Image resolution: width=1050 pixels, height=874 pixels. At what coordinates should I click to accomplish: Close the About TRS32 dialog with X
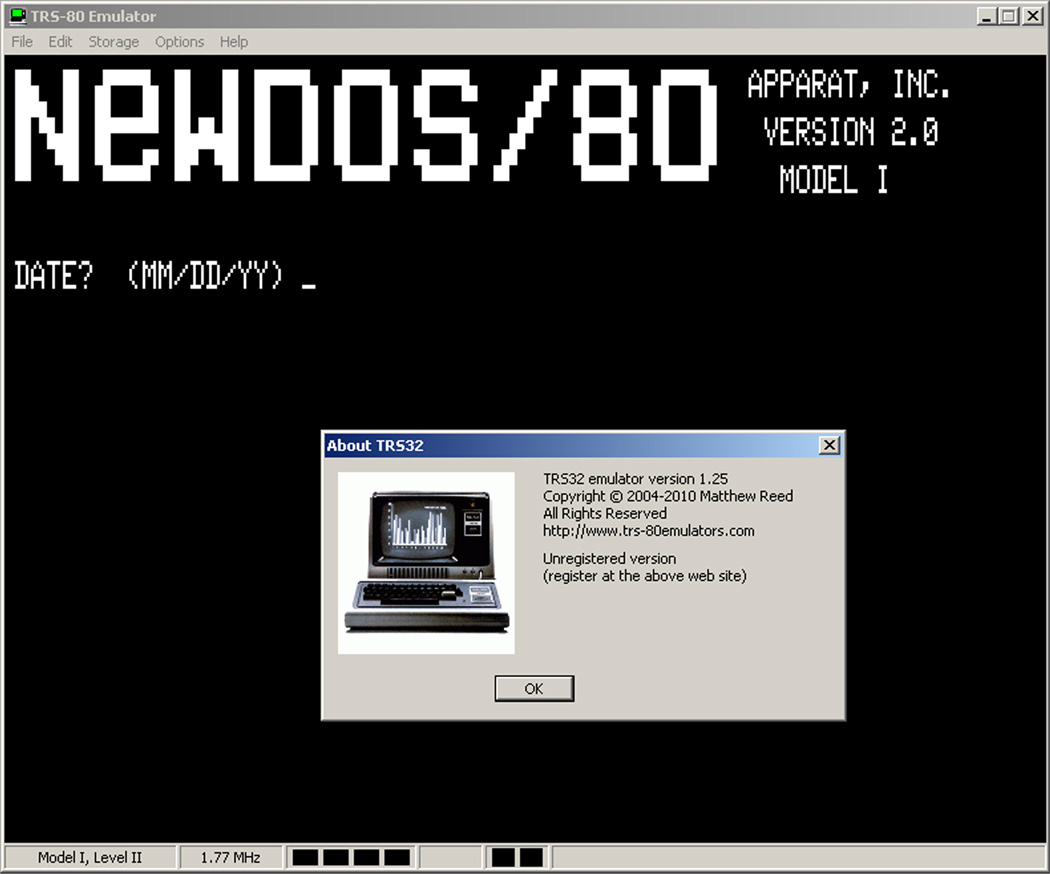click(x=828, y=446)
